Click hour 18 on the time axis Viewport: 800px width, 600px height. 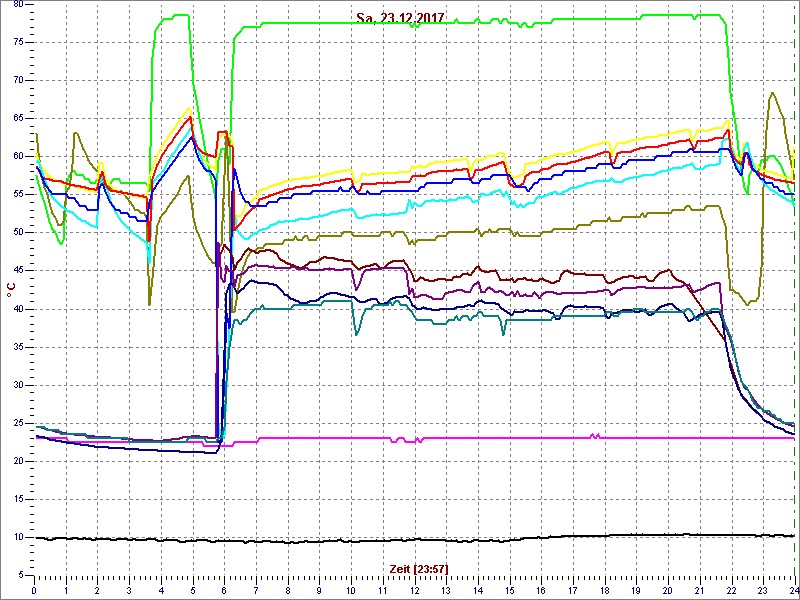[605, 589]
